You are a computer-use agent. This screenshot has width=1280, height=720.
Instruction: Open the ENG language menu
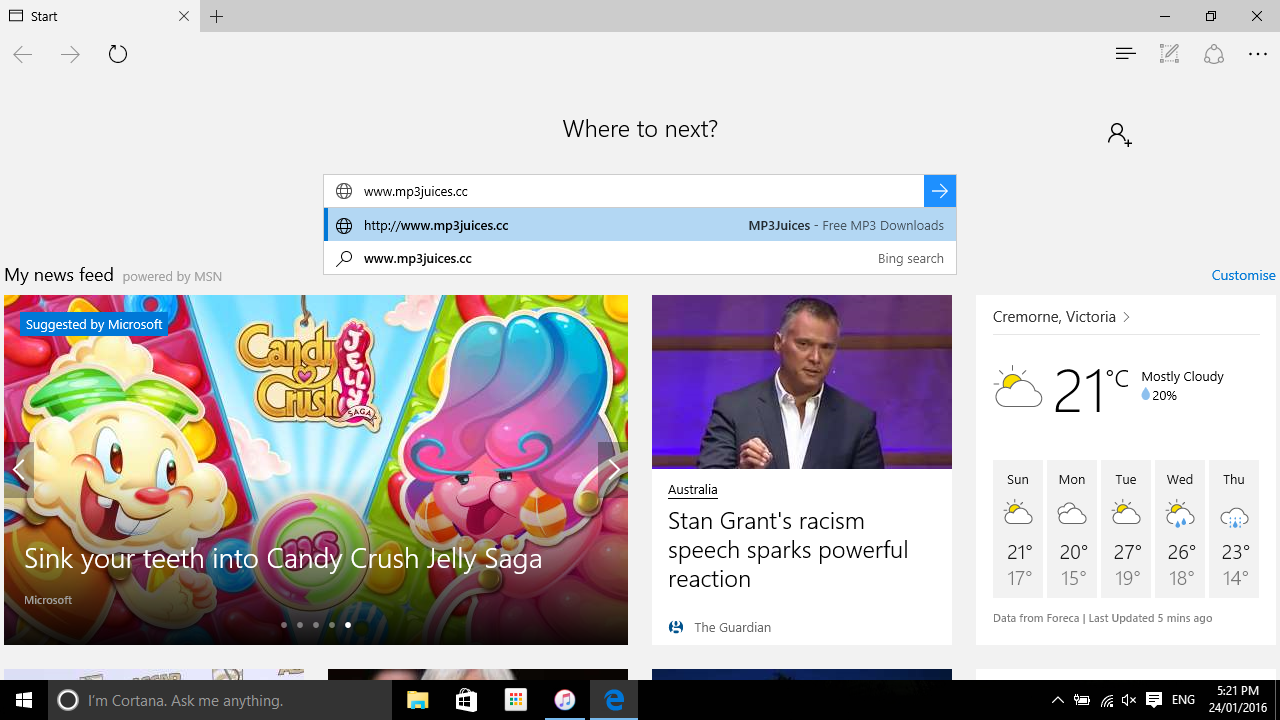point(1182,700)
